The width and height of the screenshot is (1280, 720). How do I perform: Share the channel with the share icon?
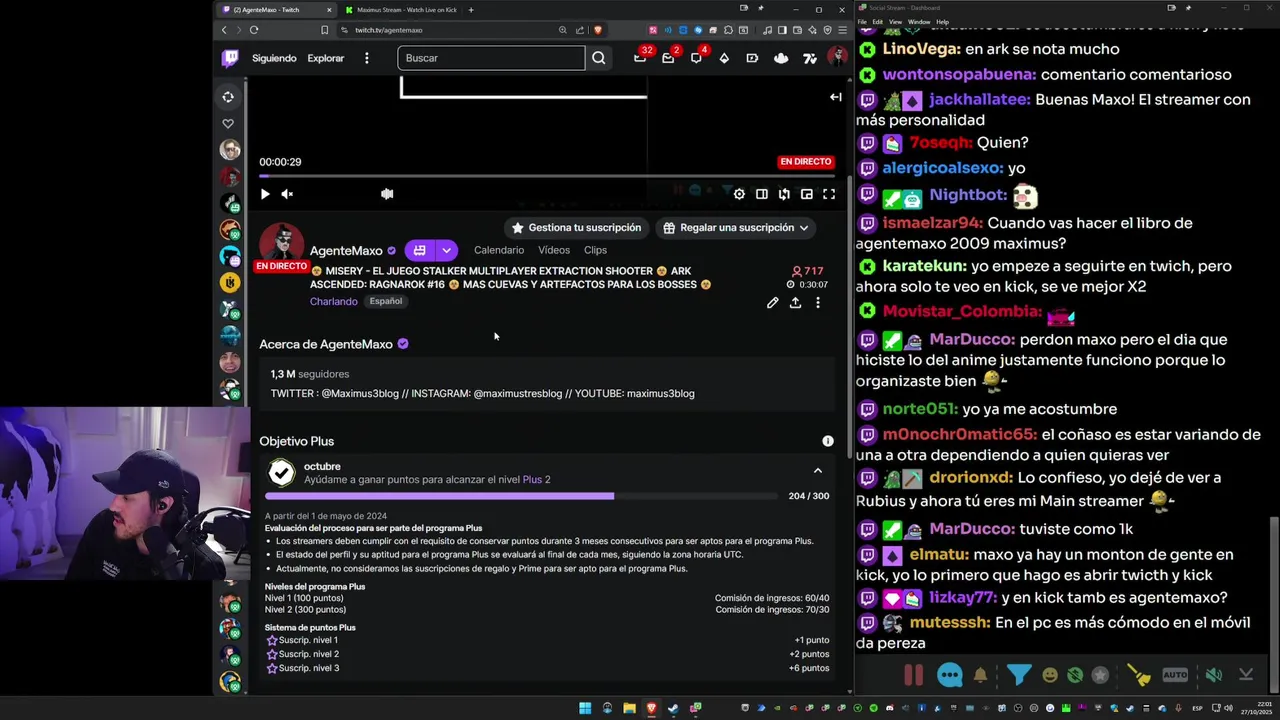[x=795, y=303]
